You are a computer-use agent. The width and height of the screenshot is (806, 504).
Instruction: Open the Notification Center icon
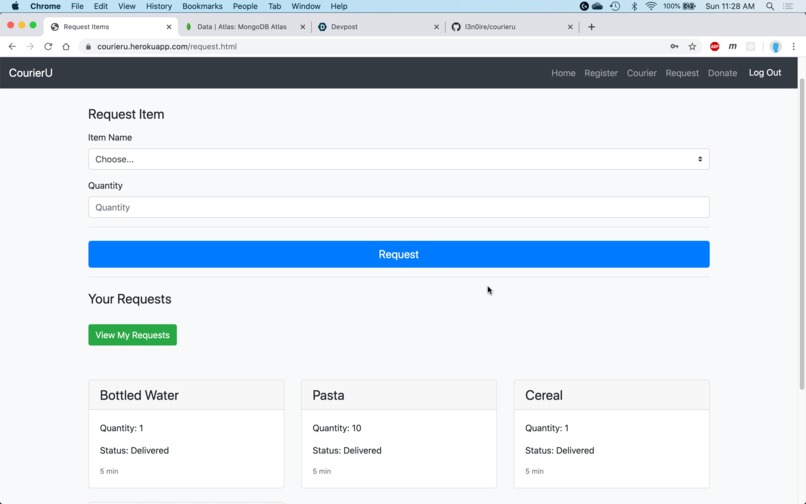click(x=788, y=6)
